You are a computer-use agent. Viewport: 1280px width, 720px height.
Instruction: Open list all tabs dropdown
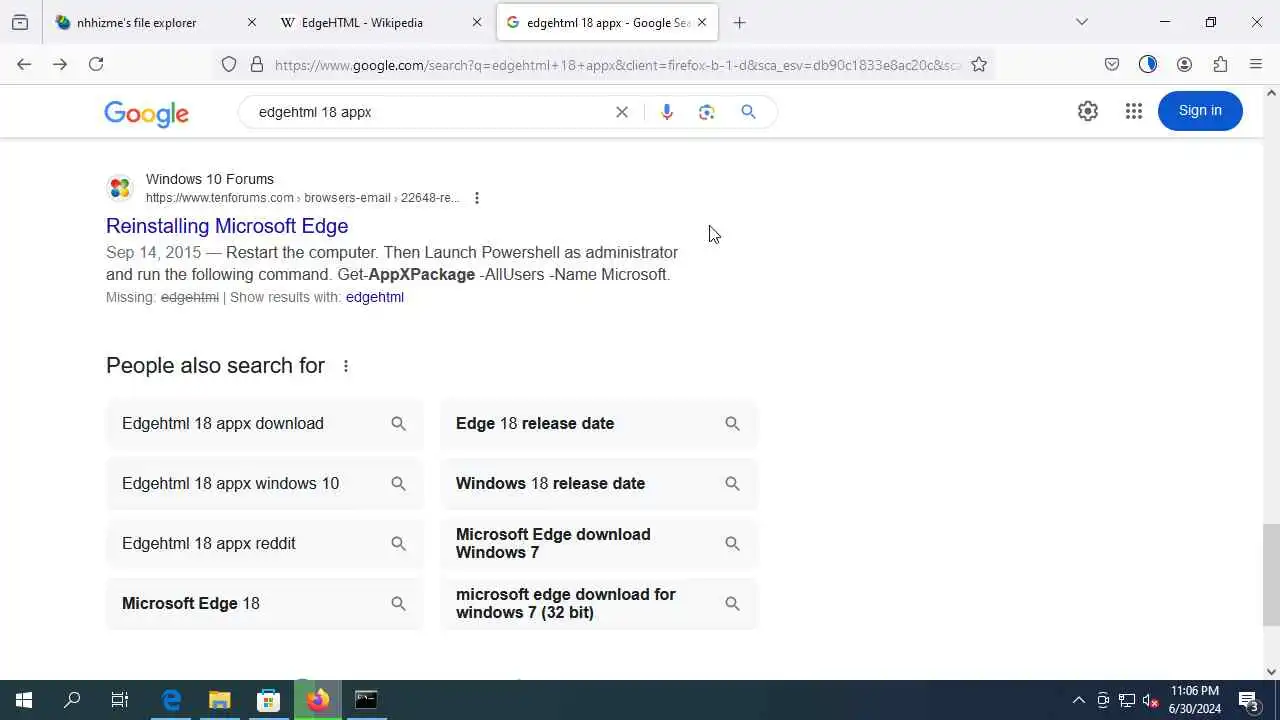pos(1082,22)
